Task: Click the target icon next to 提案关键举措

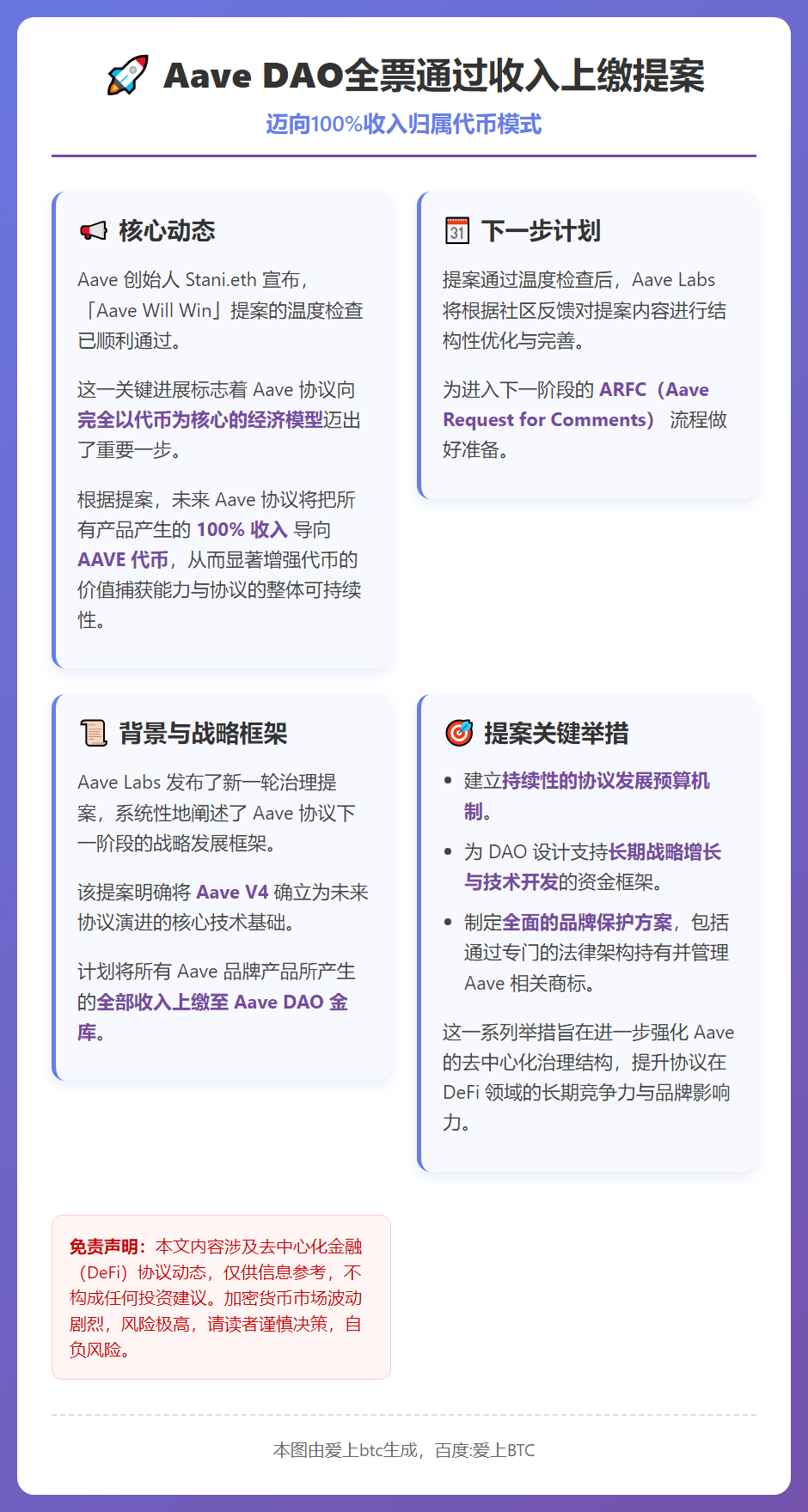Action: coord(459,733)
